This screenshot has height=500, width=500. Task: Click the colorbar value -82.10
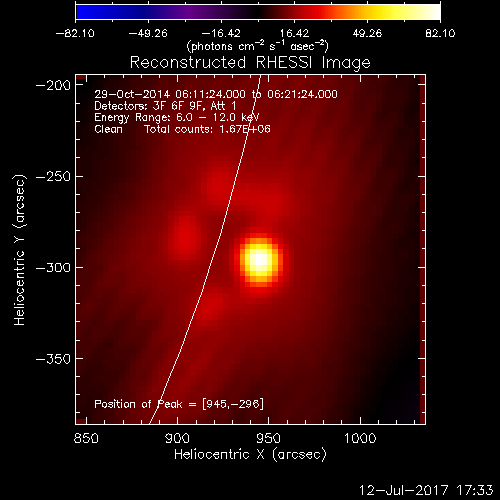tap(75, 33)
